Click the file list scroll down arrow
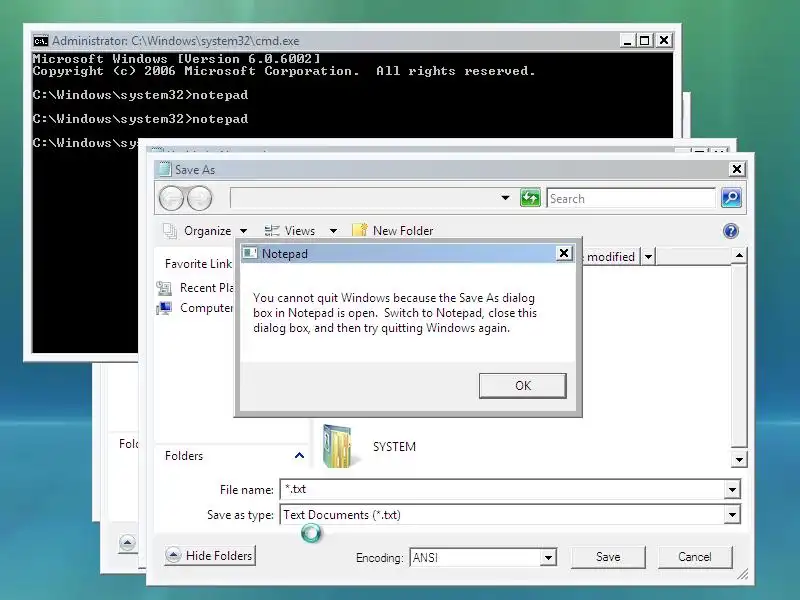800x600 pixels. [x=739, y=460]
